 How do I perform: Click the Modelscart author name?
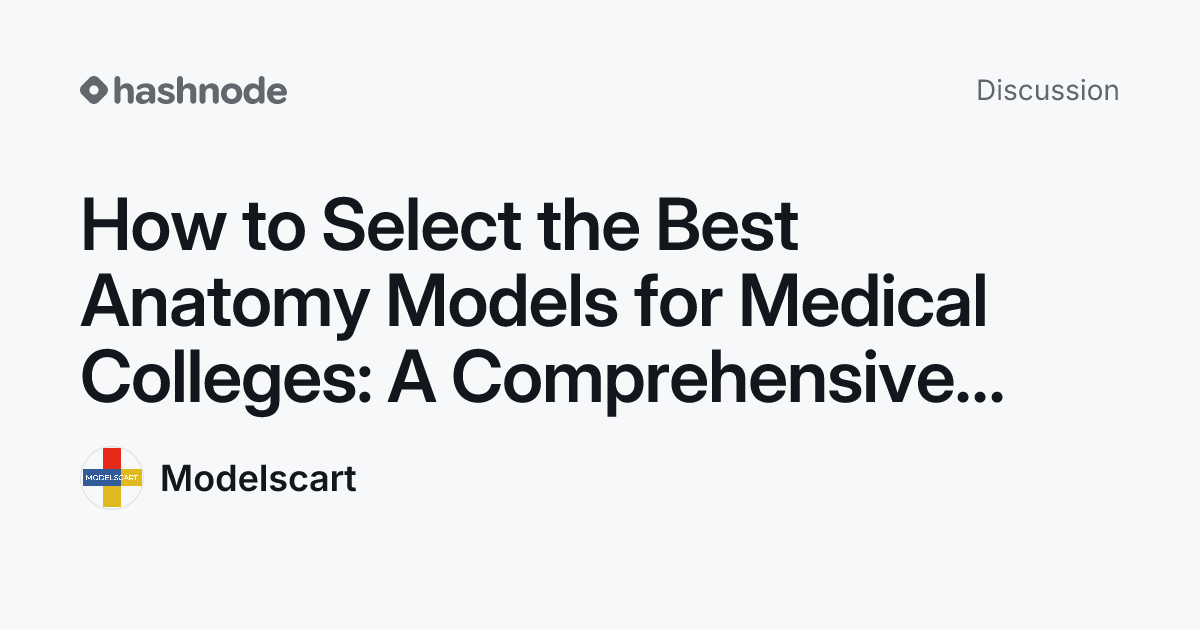click(x=258, y=478)
